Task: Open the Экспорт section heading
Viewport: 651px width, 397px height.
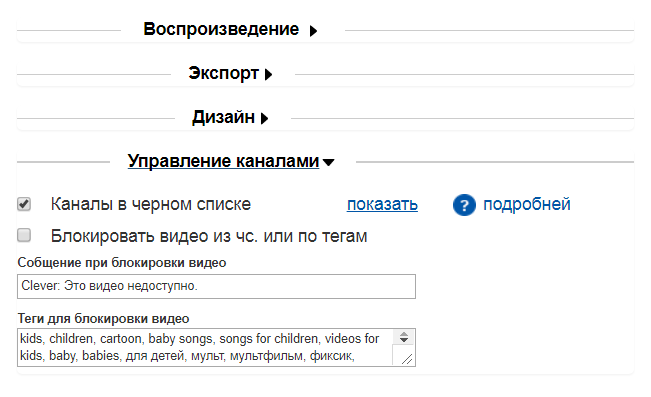Action: click(x=223, y=73)
